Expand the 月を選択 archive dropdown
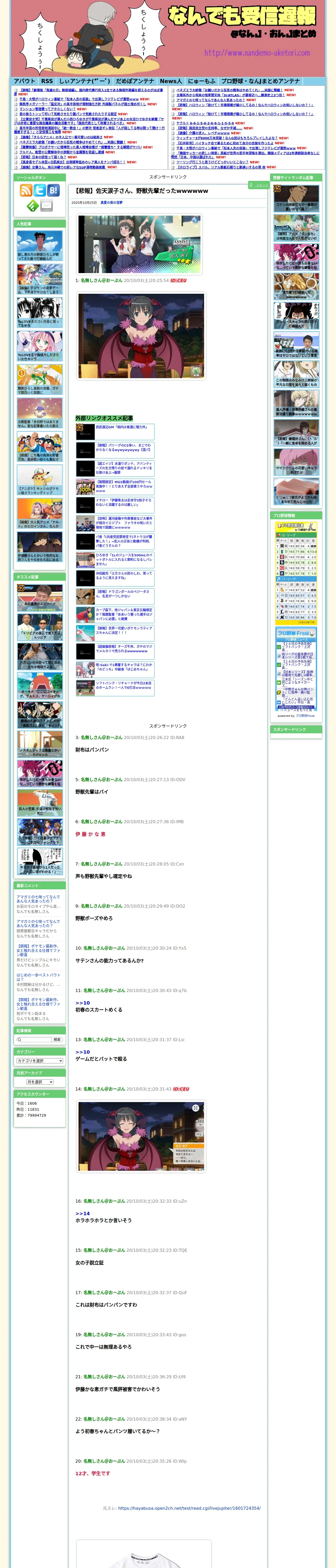The height and width of the screenshot is (1568, 336). 40,1082
